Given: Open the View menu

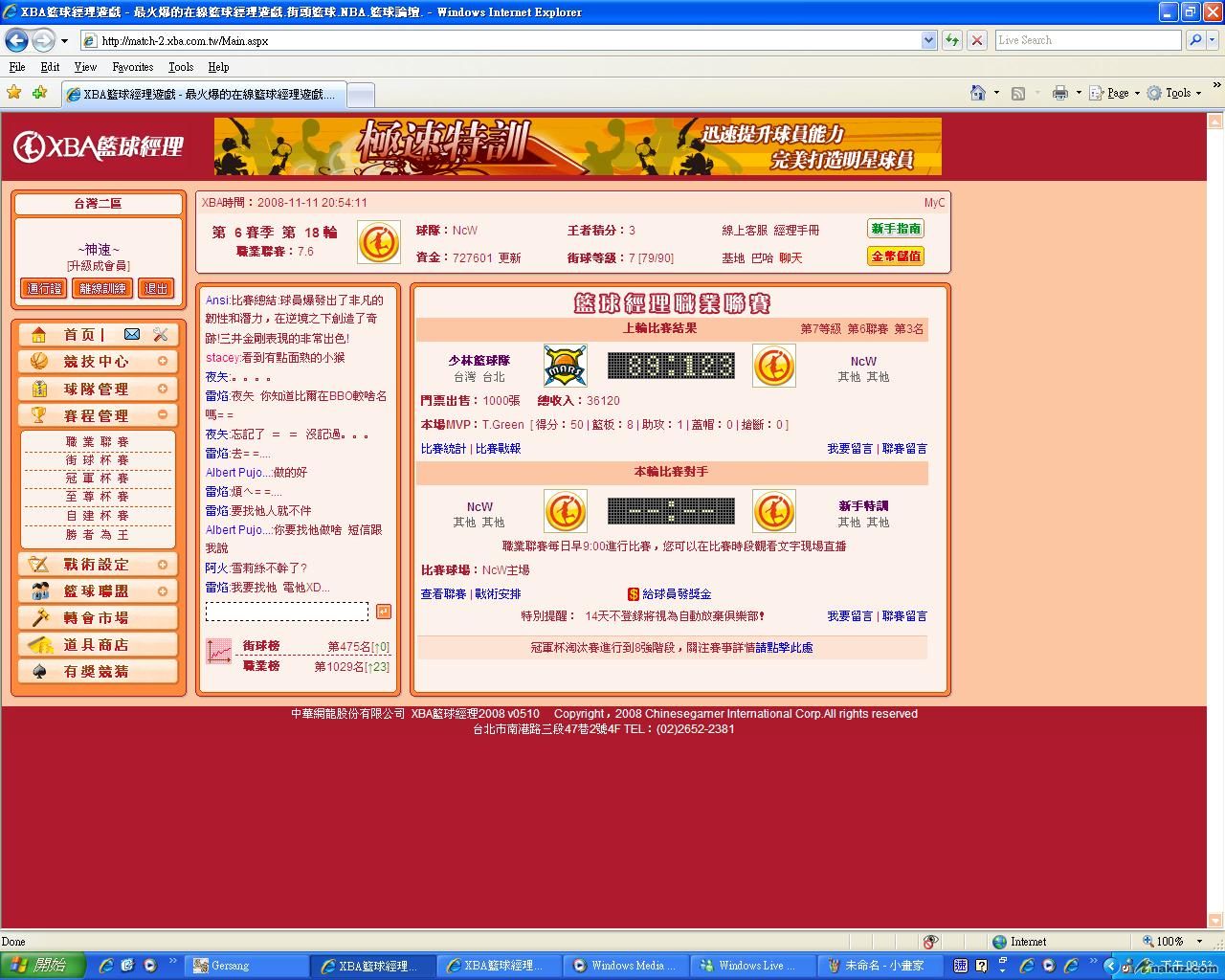Looking at the screenshot, I should [x=85, y=67].
